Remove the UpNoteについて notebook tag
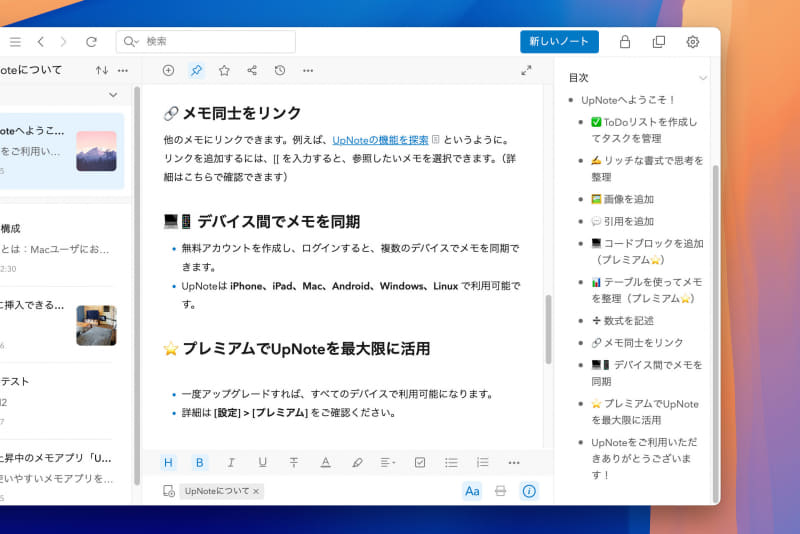The height and width of the screenshot is (534, 800). tap(256, 491)
